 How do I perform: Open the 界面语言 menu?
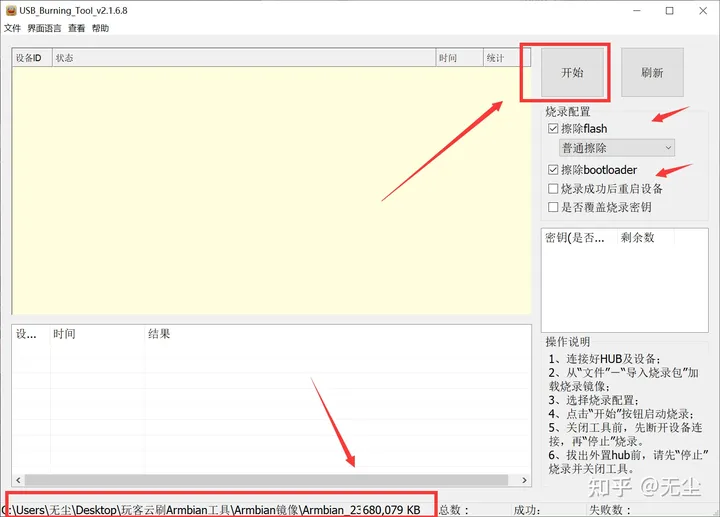pyautogui.click(x=44, y=29)
